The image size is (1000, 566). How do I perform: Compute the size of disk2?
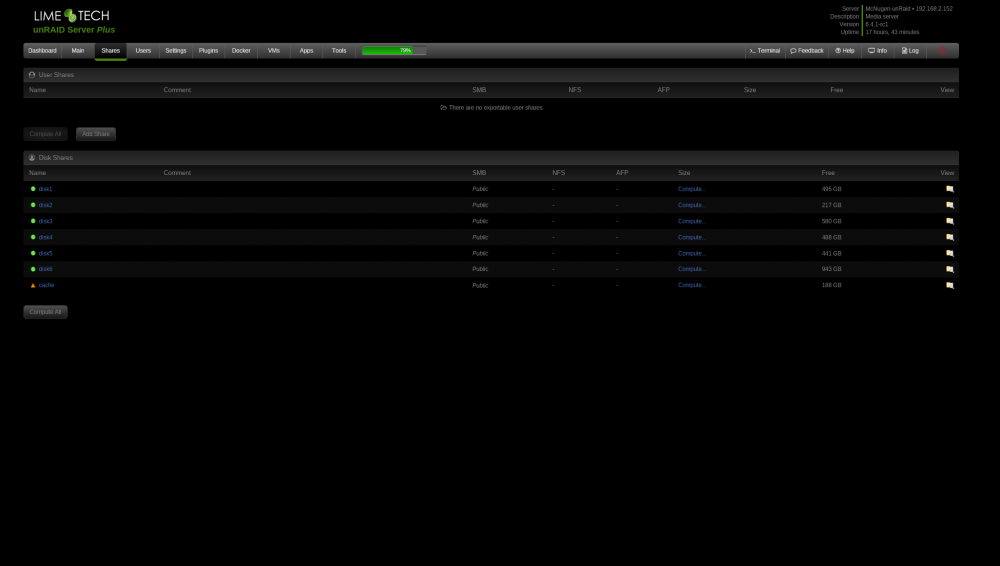[691, 205]
